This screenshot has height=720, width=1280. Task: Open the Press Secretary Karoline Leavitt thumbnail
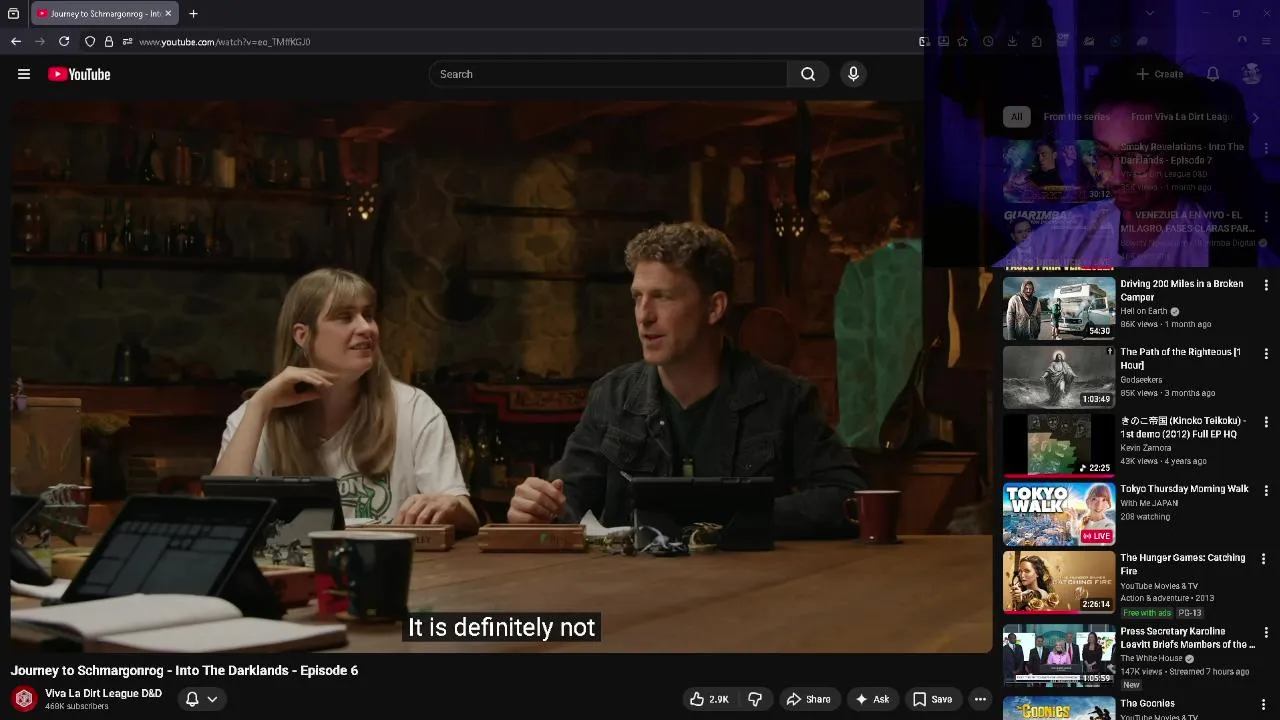click(1059, 656)
